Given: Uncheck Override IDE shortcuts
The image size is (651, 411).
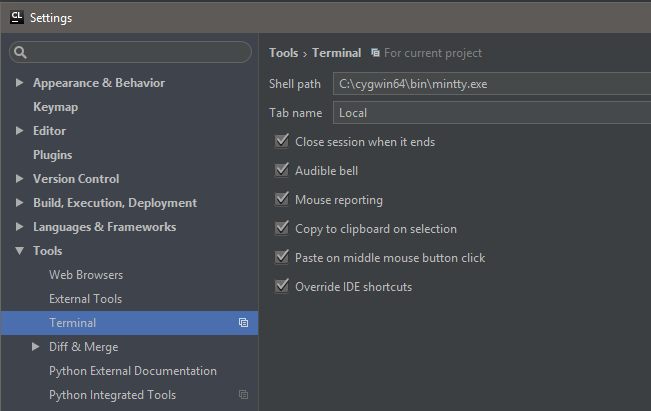Looking at the screenshot, I should click(281, 287).
